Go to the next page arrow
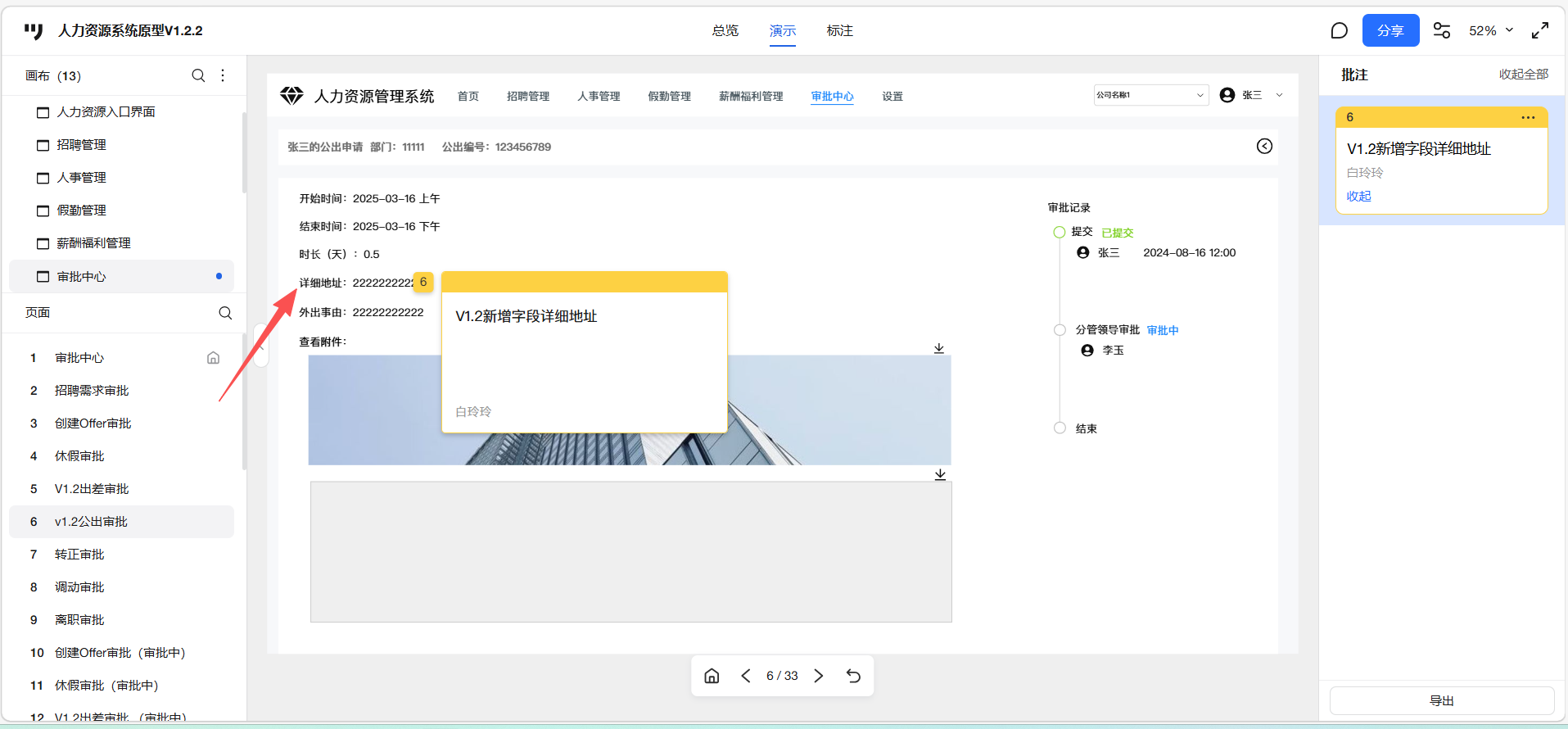Viewport: 1568px width, 729px height. point(819,676)
